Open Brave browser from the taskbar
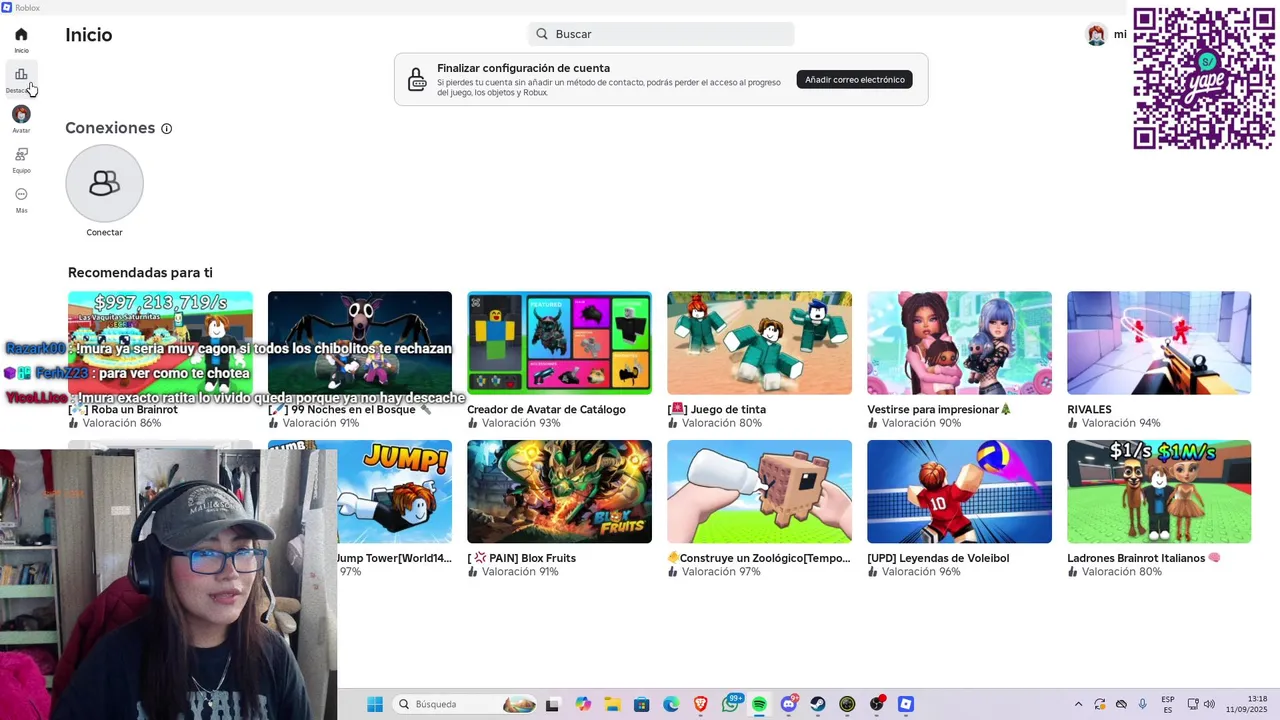The width and height of the screenshot is (1280, 720). 701,704
